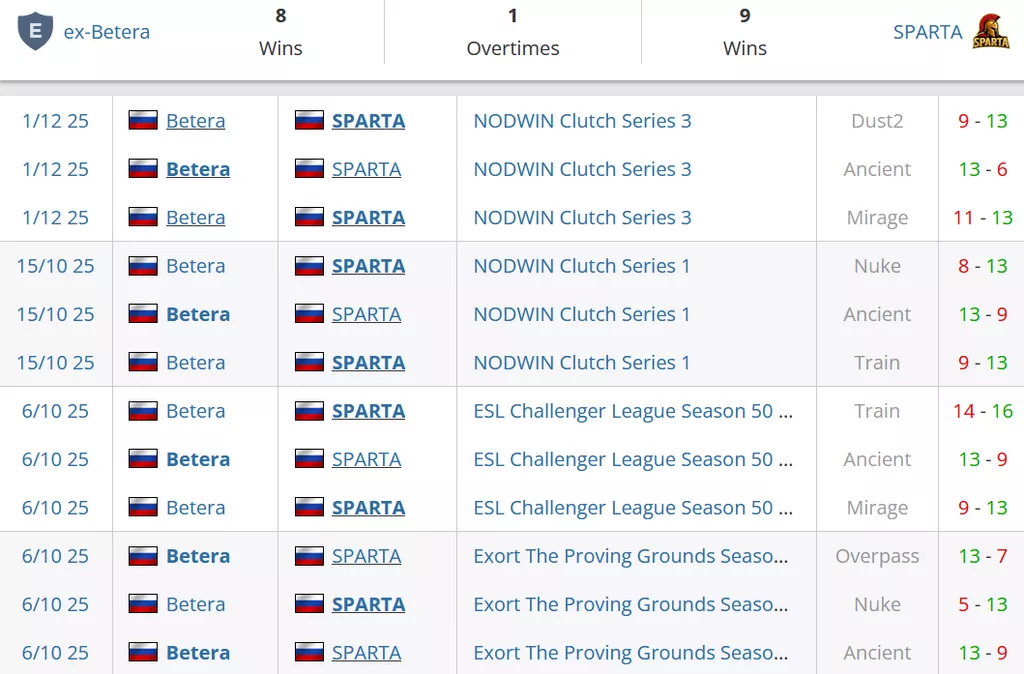Click the 1/12 25 date on Mirage row
The image size is (1024, 674).
click(x=55, y=217)
